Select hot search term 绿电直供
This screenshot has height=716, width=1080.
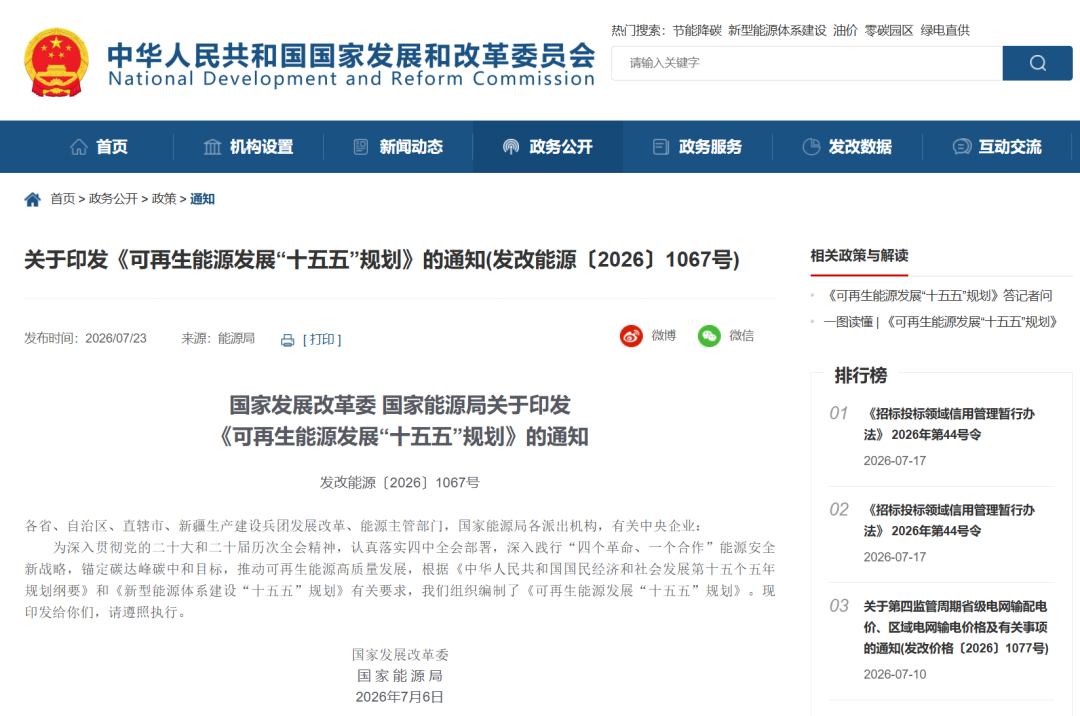point(945,30)
